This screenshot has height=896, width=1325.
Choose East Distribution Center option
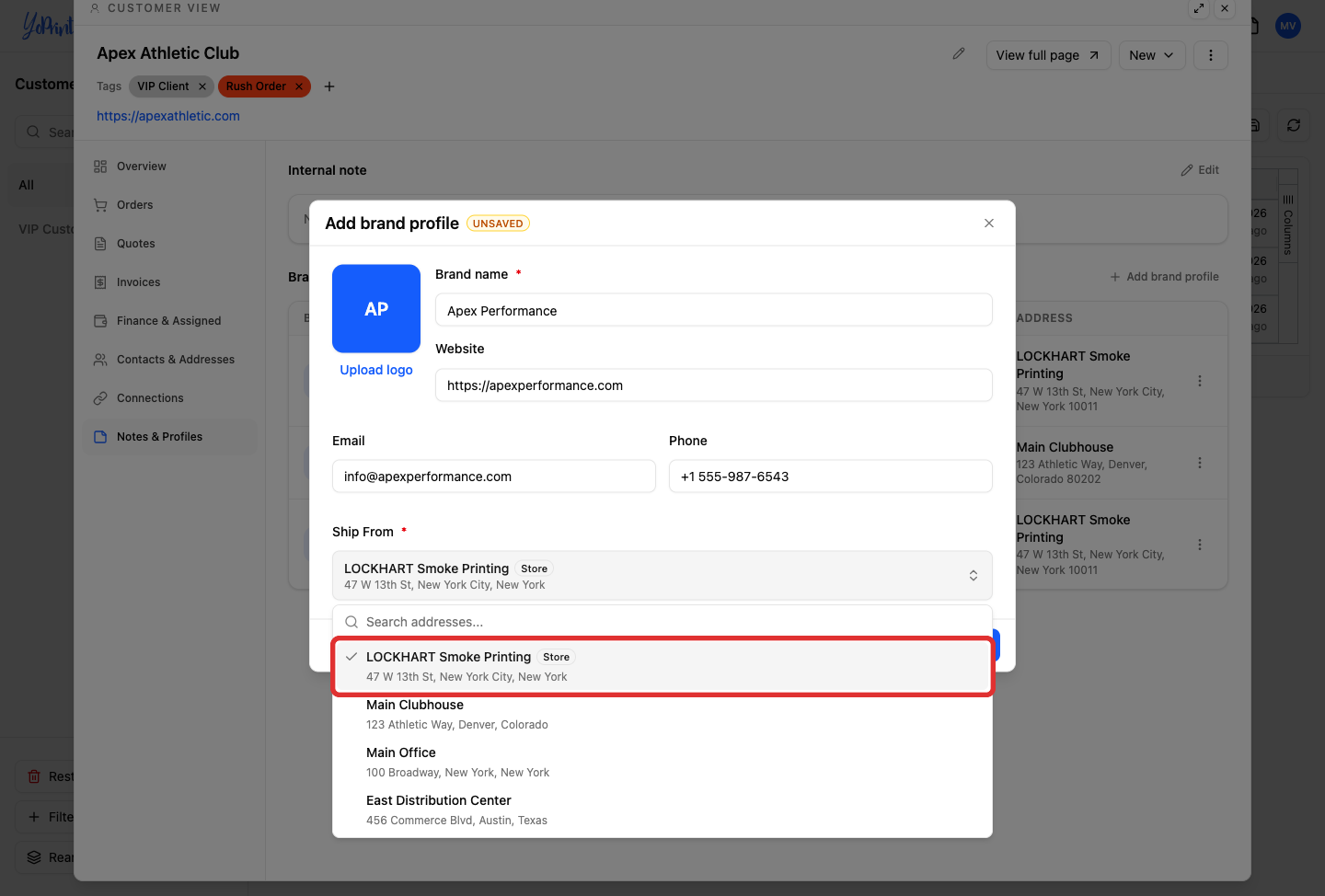pyautogui.click(x=662, y=810)
